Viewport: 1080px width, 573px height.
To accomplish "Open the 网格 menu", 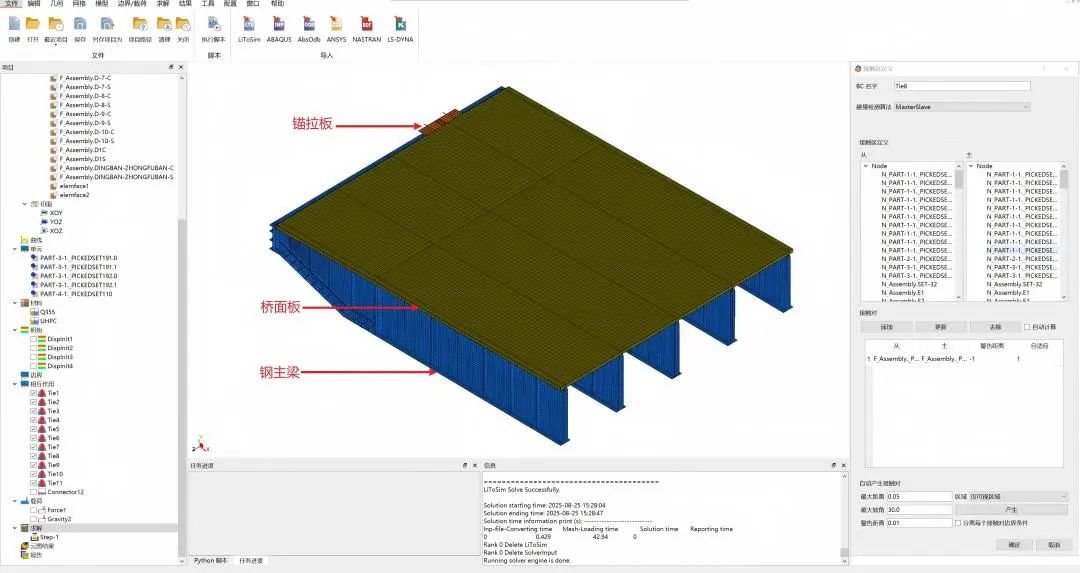I will coord(79,4).
